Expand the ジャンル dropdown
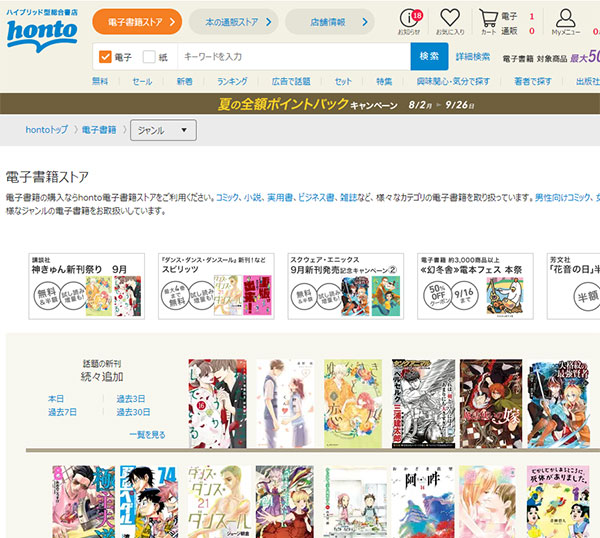This screenshot has width=600, height=538. [163, 130]
